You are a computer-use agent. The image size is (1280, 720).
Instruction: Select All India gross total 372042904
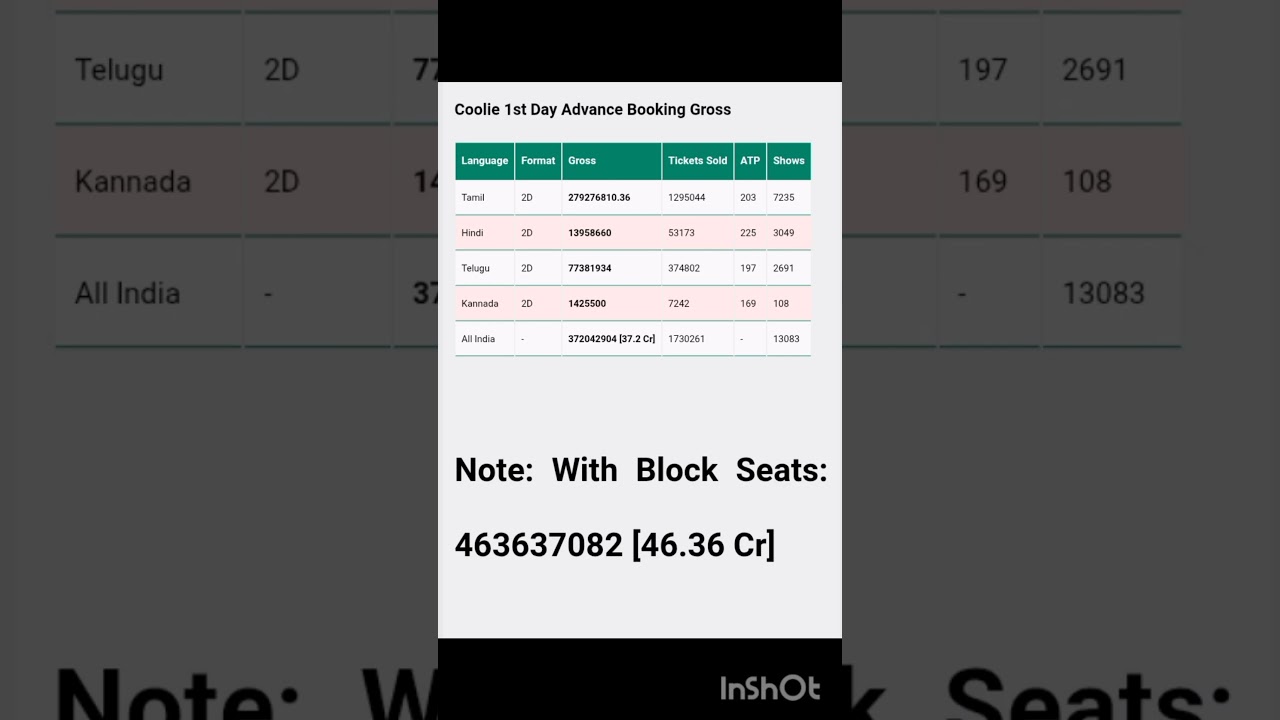[611, 339]
